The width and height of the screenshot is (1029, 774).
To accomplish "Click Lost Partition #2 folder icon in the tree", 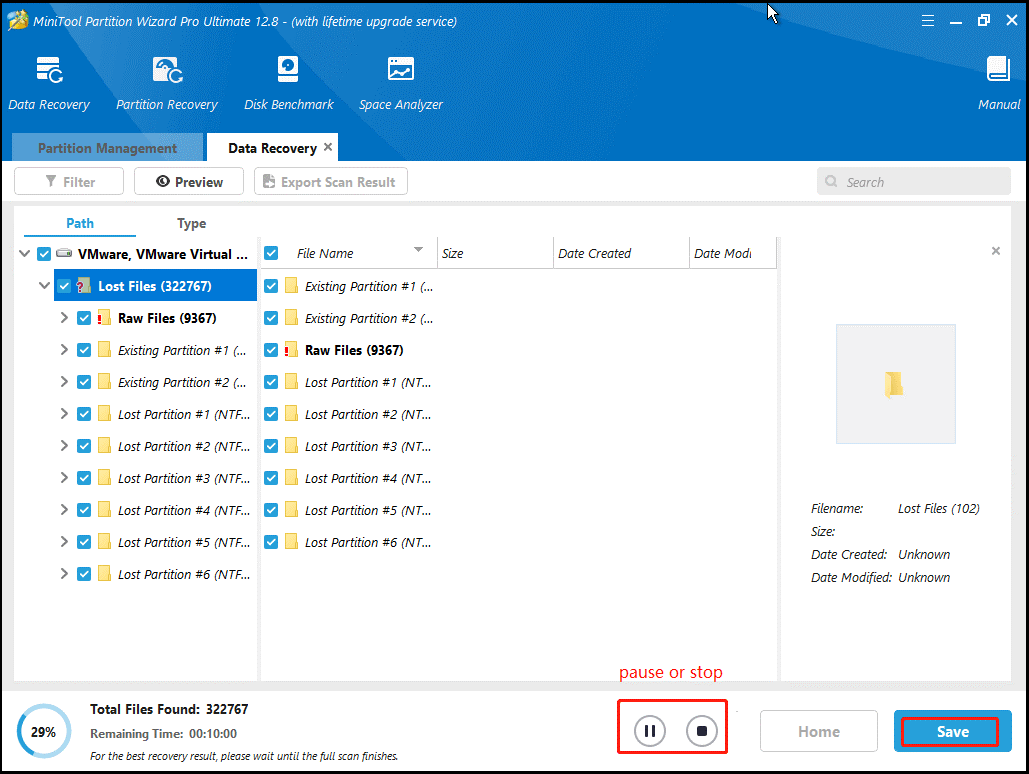I will click(104, 446).
